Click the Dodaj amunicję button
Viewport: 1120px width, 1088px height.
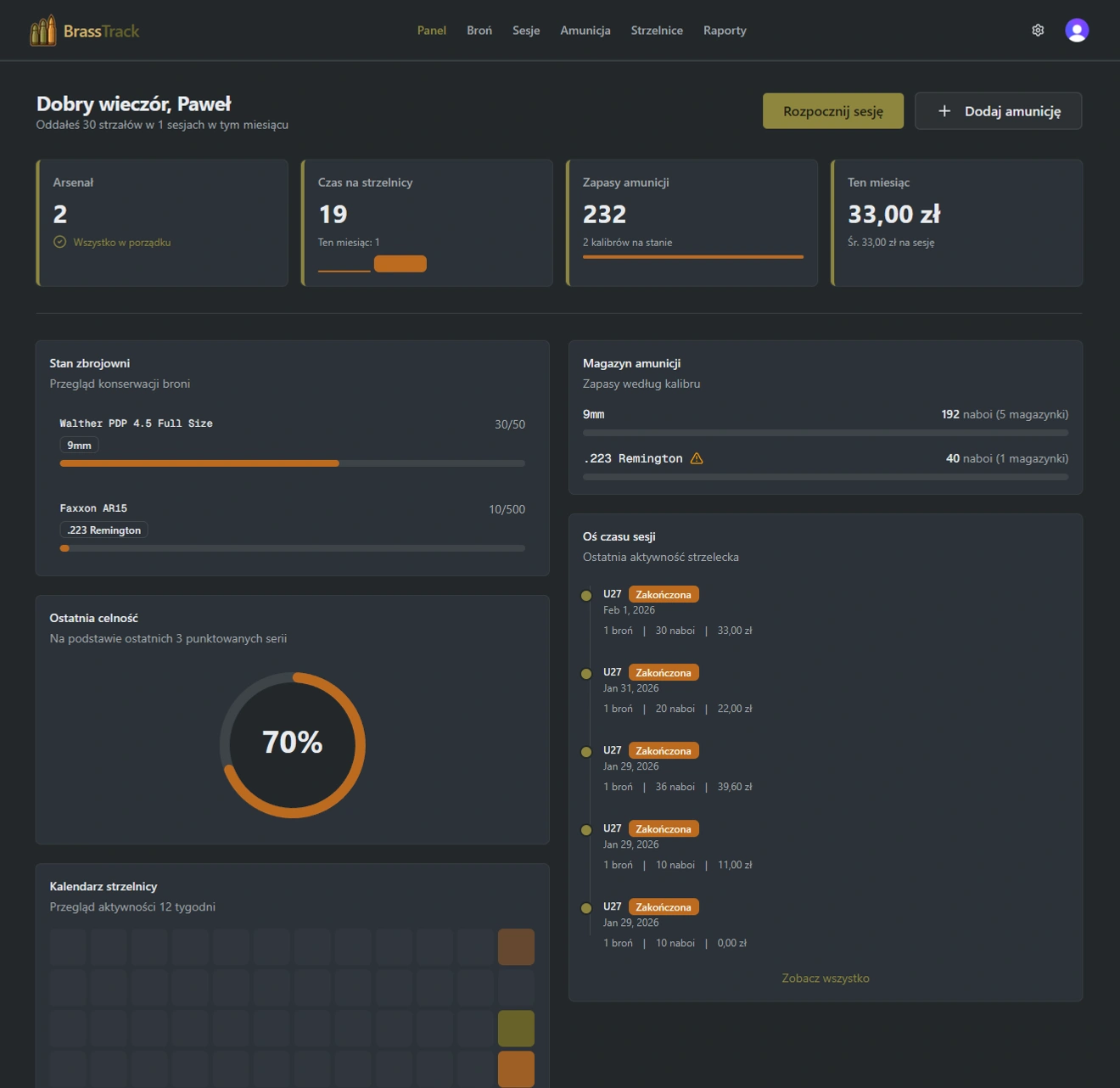pos(998,110)
